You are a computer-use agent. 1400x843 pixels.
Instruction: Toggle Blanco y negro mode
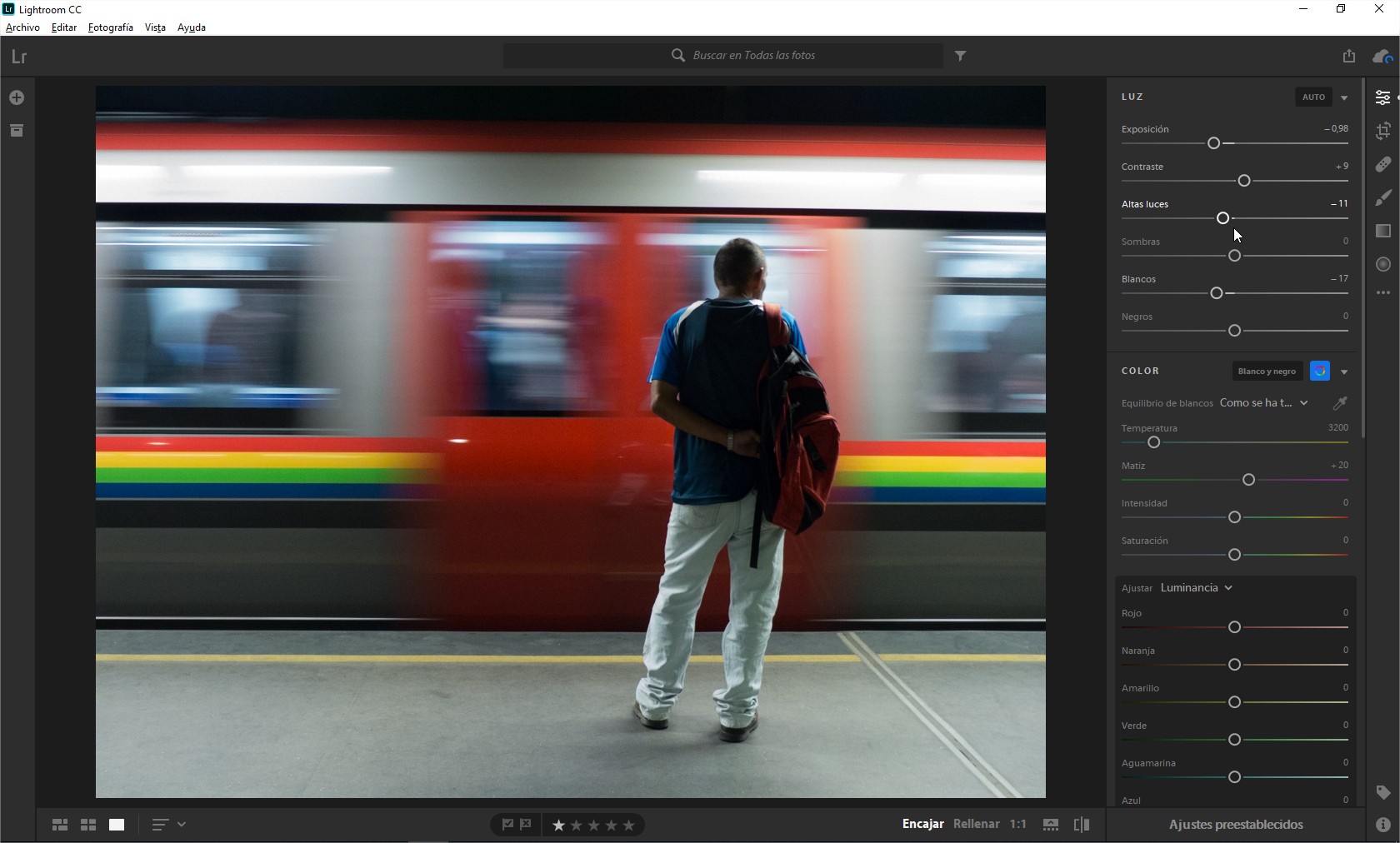(x=1267, y=372)
